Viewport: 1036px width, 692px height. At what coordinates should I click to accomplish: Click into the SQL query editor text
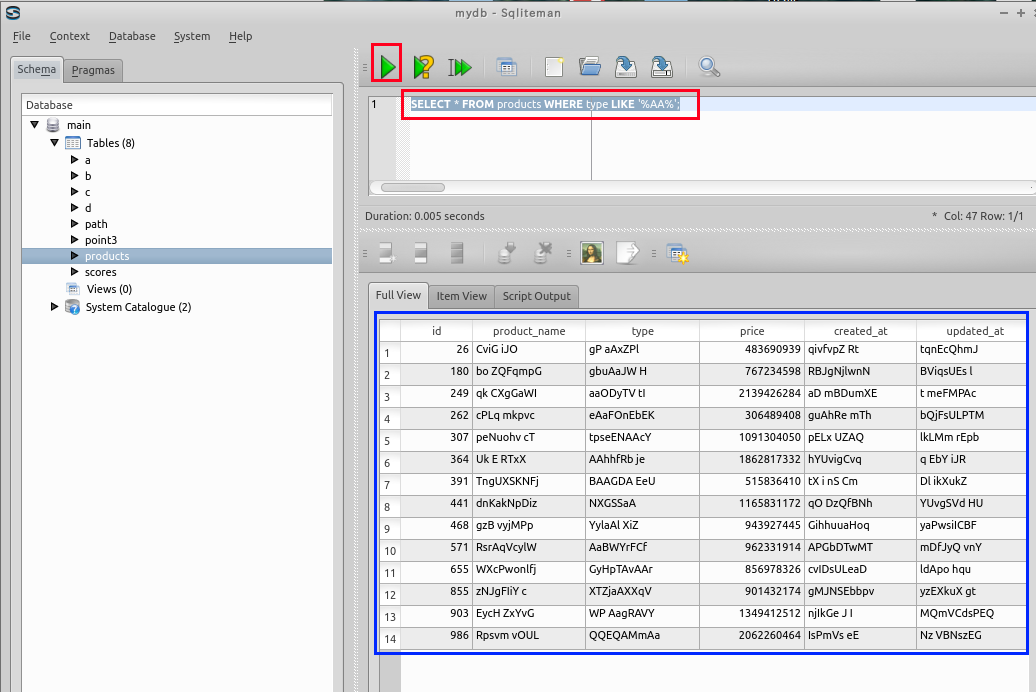(545, 104)
